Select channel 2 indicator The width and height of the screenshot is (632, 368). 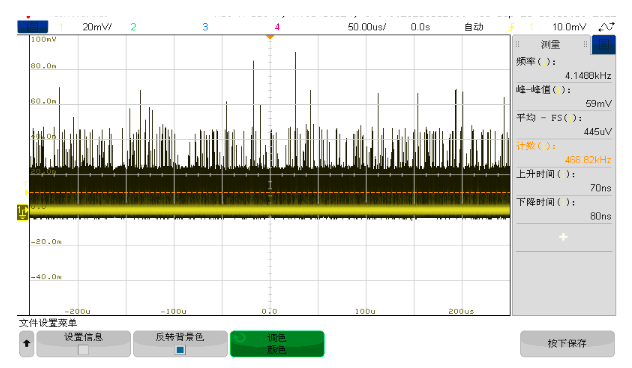(133, 27)
